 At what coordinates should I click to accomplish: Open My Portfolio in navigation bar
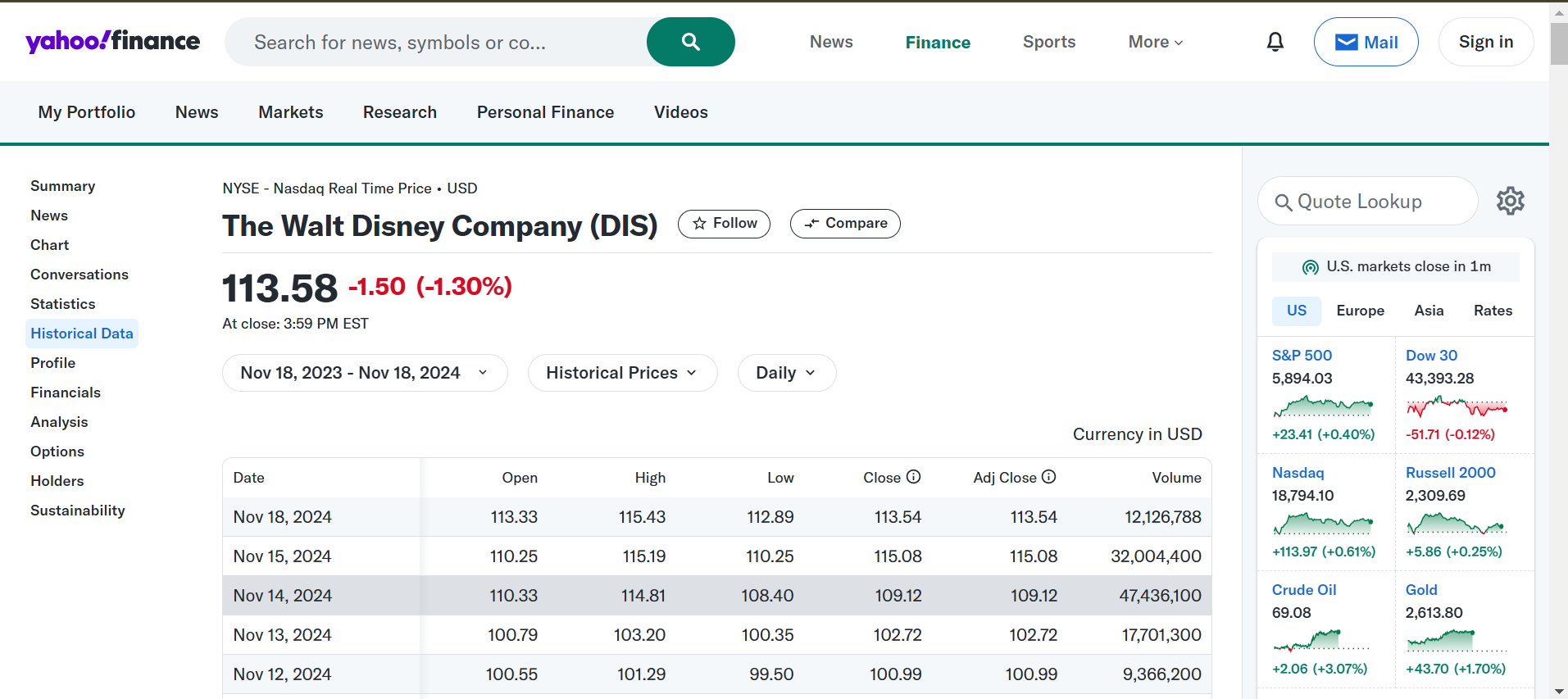coord(87,112)
